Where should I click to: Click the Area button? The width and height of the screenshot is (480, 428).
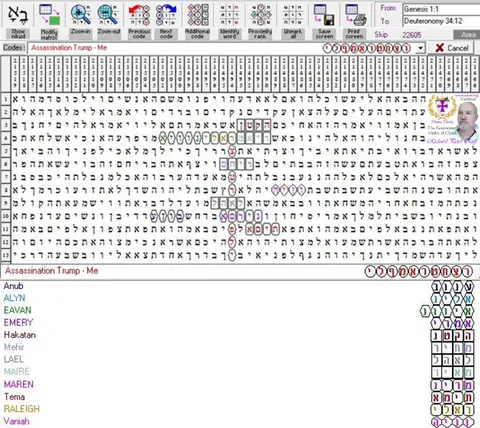click(x=468, y=35)
